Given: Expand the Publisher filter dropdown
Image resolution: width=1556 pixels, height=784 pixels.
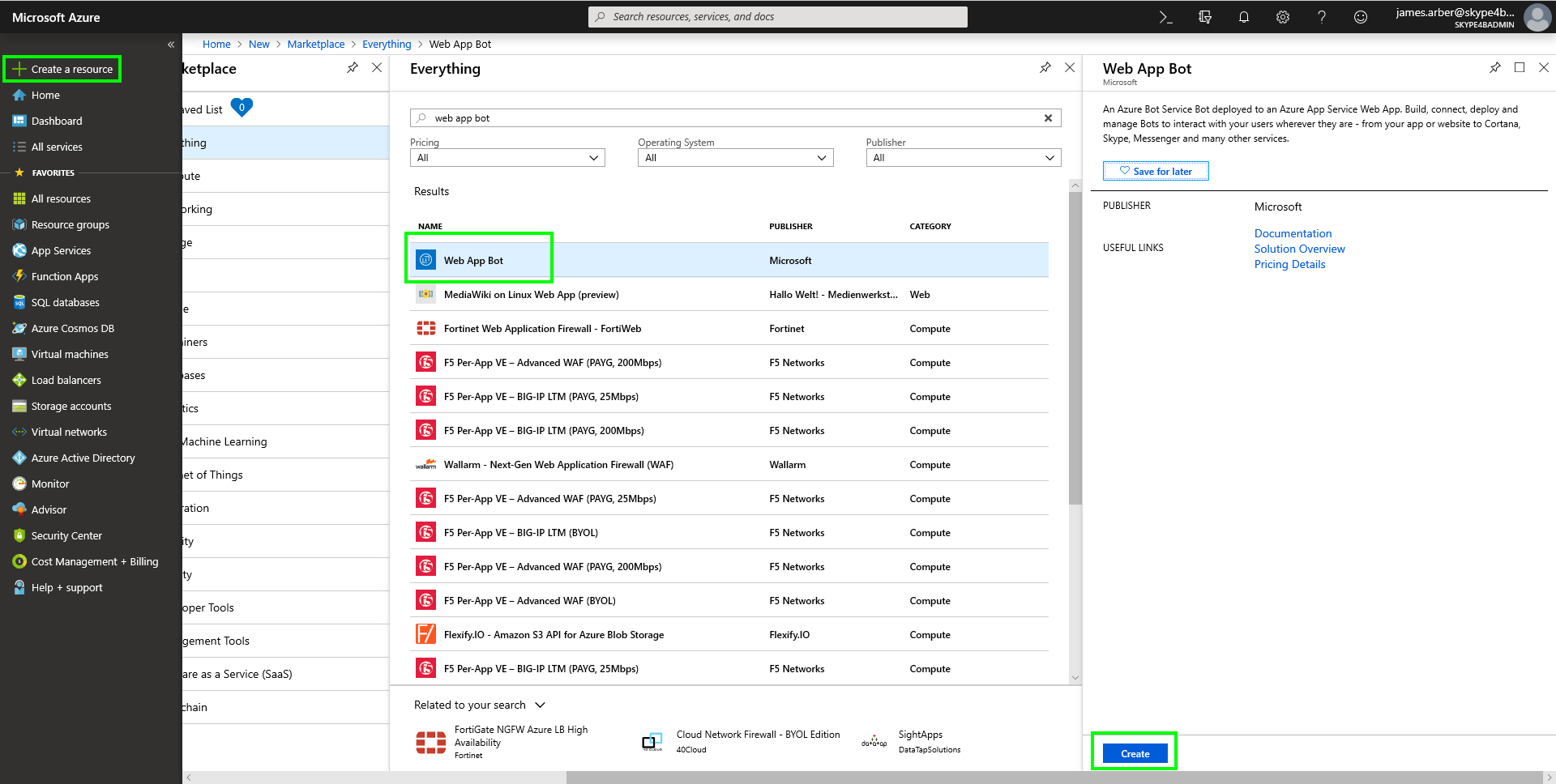Looking at the screenshot, I should pyautogui.click(x=963, y=158).
